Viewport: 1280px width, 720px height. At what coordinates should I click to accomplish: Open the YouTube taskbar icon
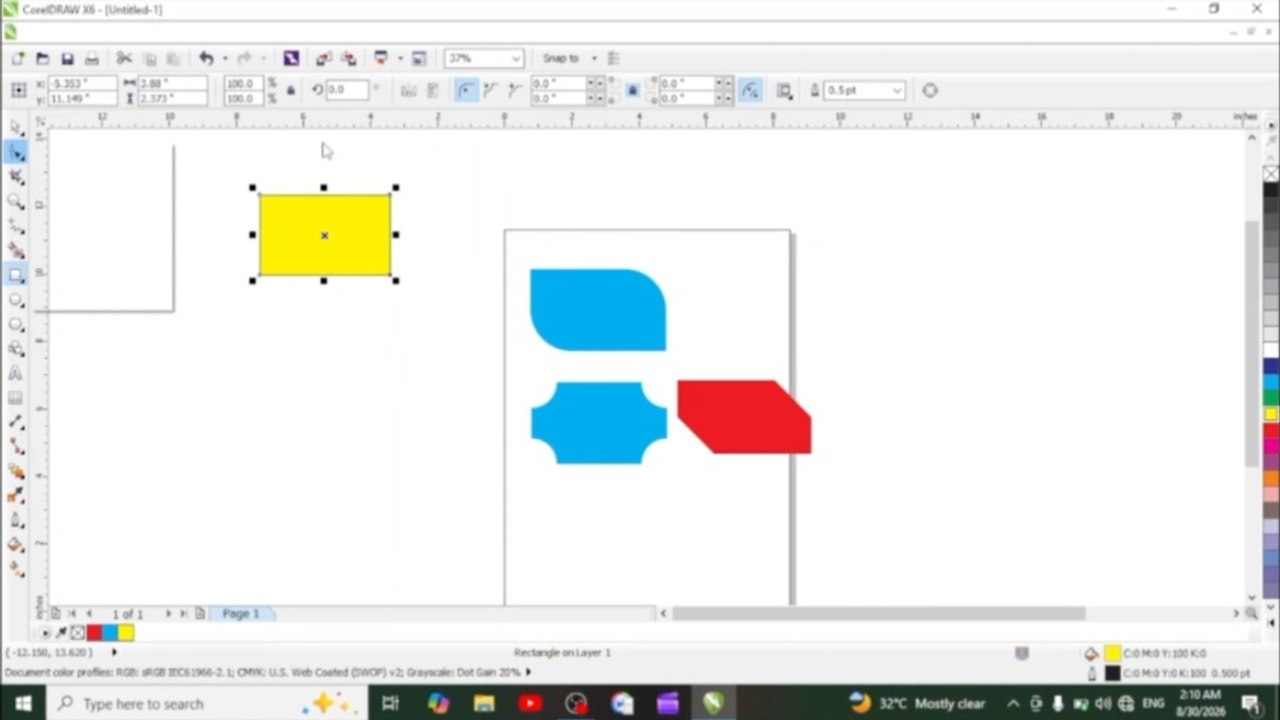click(530, 704)
